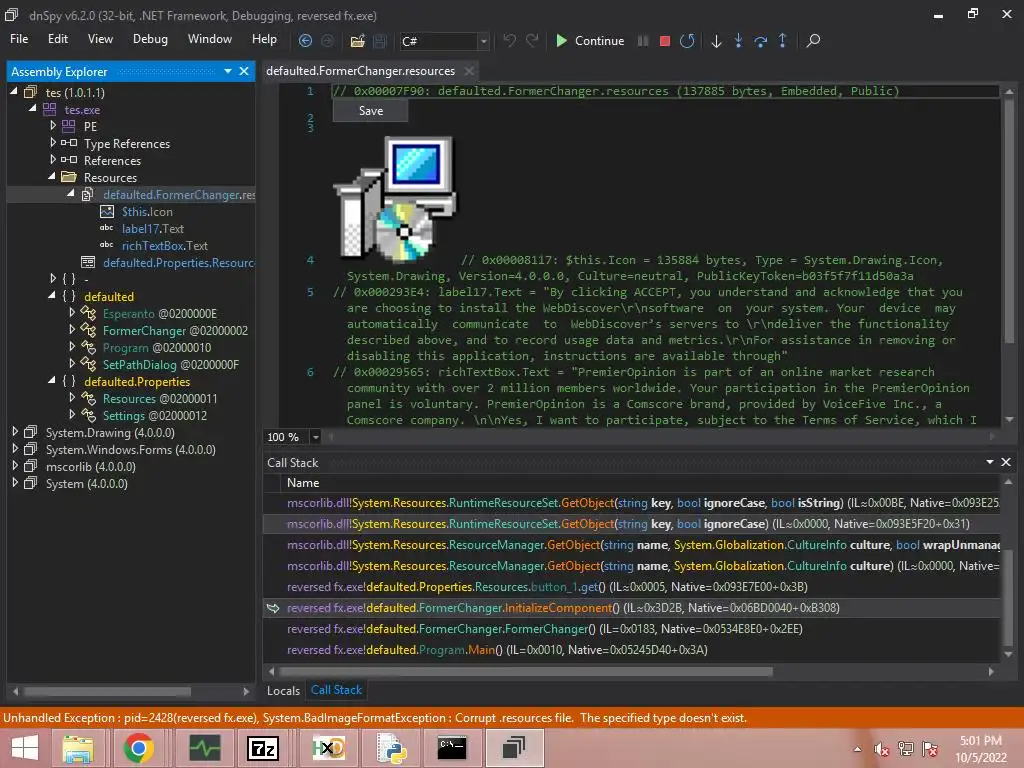This screenshot has width=1024, height=768.
Task: Close the Call Stack panel
Action: point(1006,462)
